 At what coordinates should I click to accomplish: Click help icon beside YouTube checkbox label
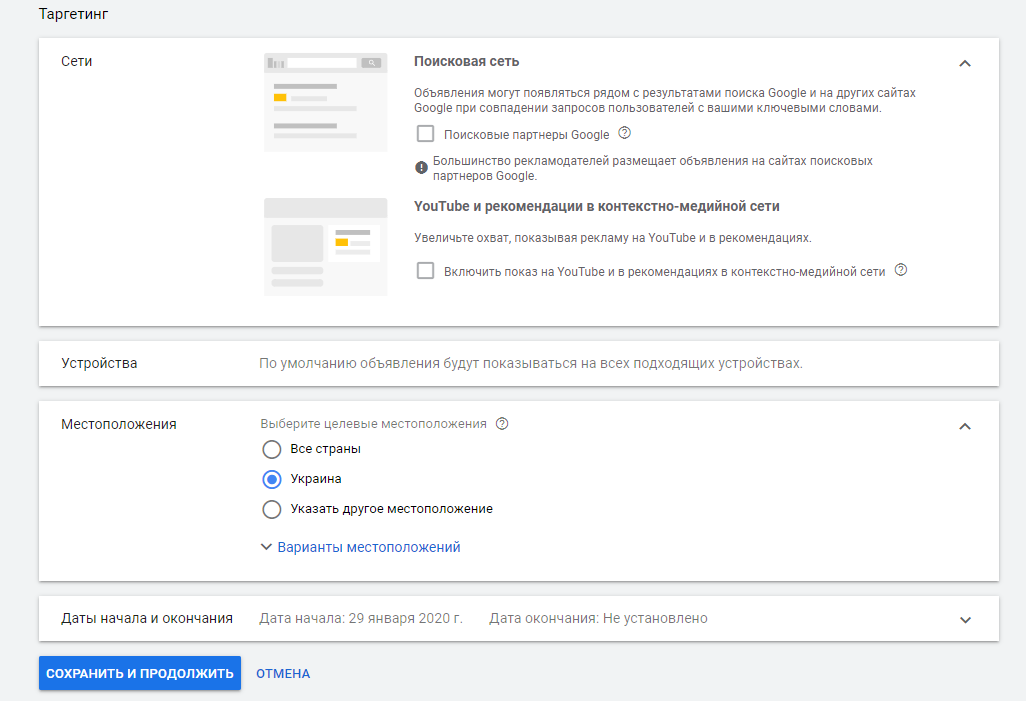[901, 270]
